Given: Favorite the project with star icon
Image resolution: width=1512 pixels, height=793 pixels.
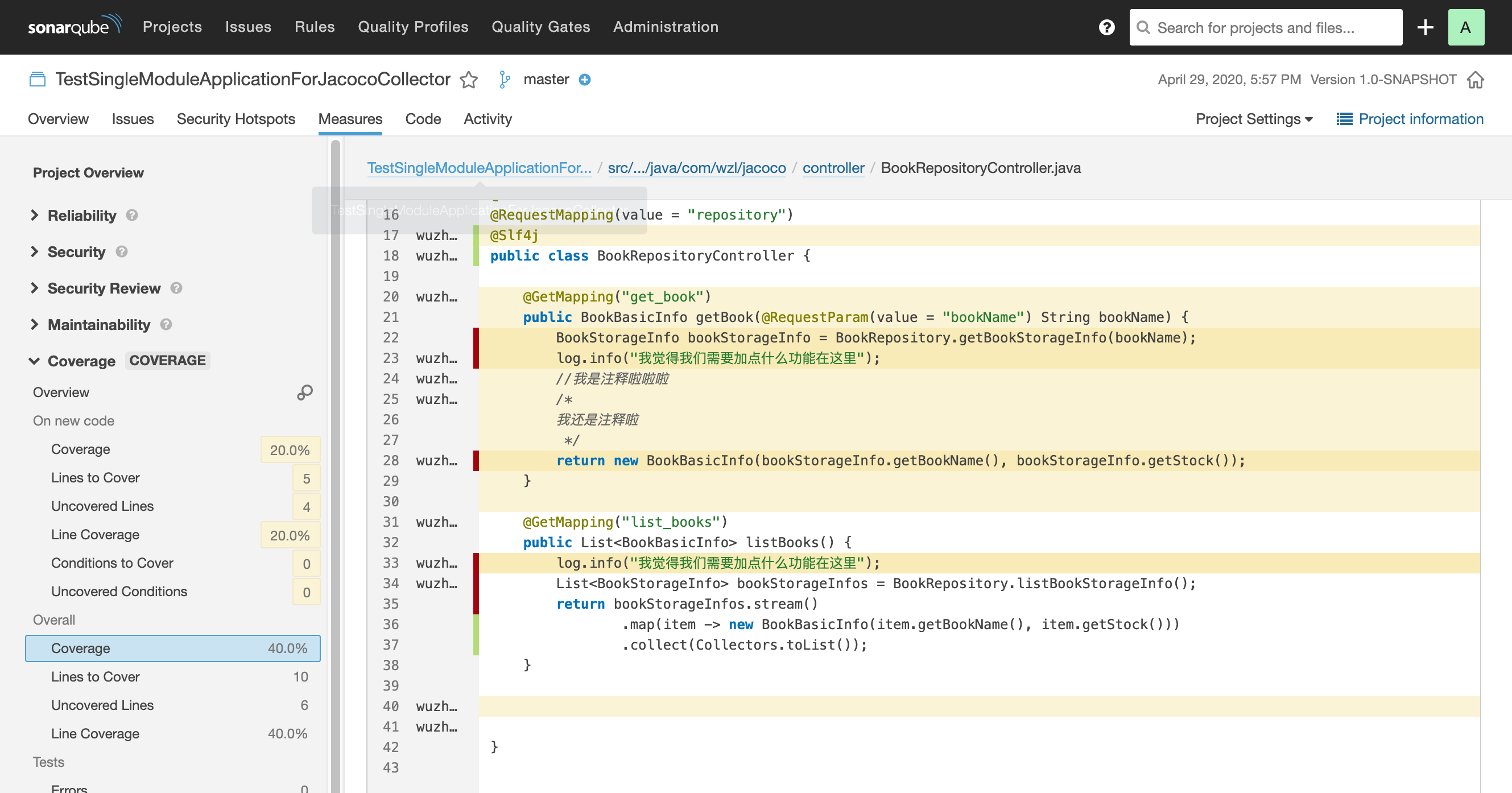Looking at the screenshot, I should 468,79.
